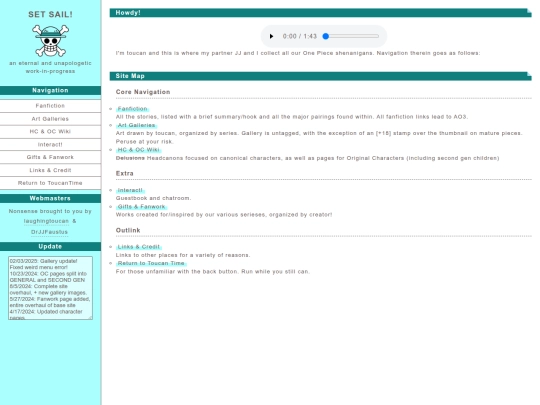Viewport: 540px width, 405px height.
Task: Click the Webmasters sidebar heading
Action: pos(50,198)
